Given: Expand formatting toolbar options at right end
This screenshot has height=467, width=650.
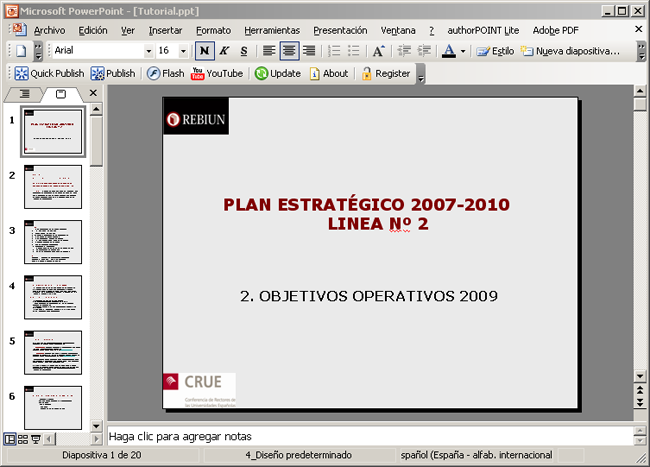Looking at the screenshot, I should tap(641, 51).
